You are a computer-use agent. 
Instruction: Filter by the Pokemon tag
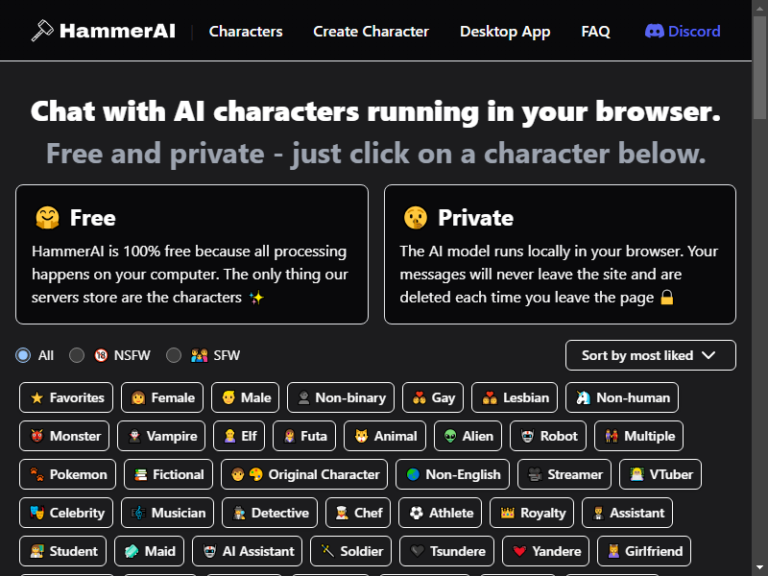pos(68,475)
